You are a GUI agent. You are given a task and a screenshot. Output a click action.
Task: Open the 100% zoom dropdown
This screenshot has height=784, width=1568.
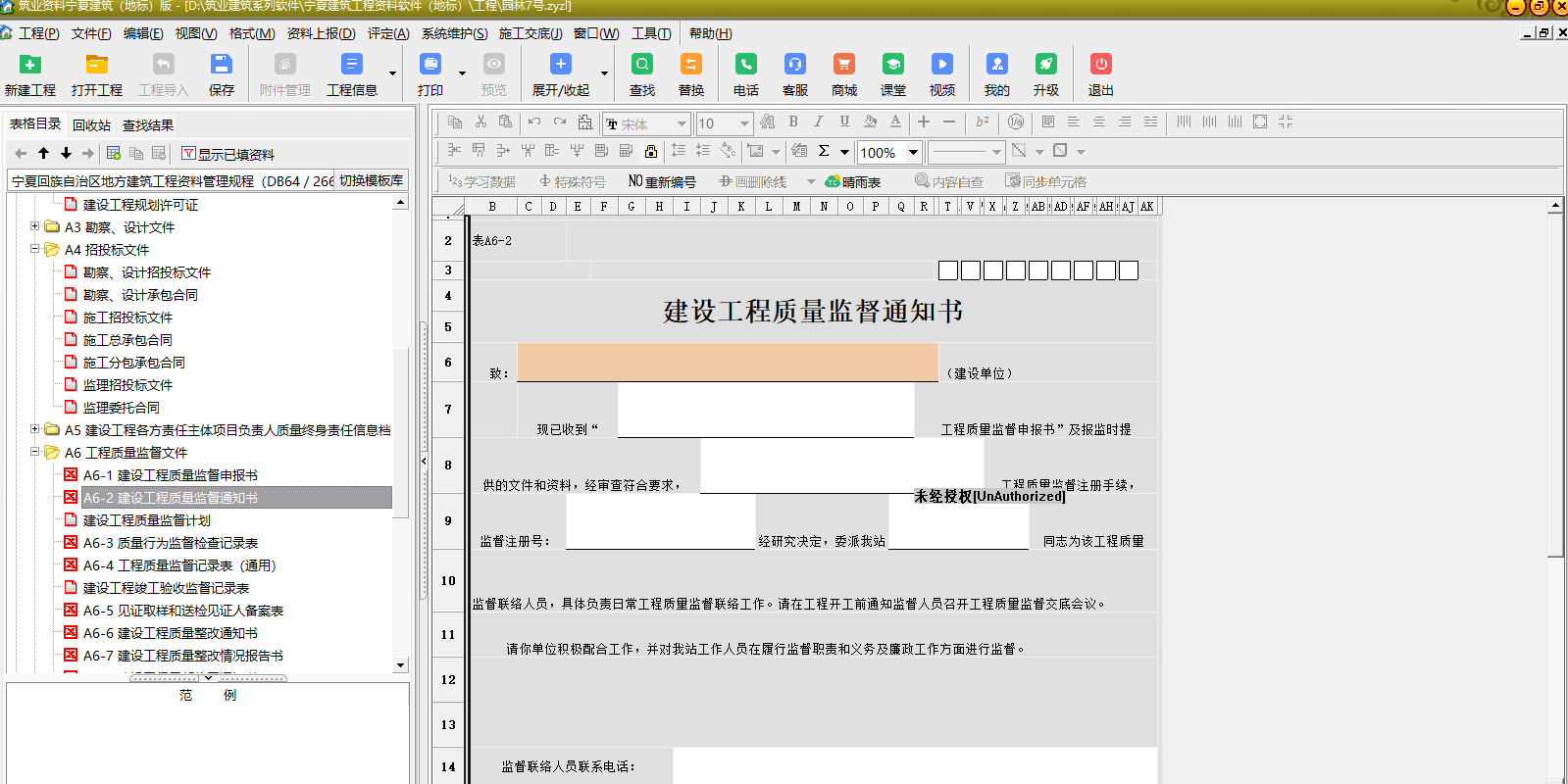(x=913, y=152)
